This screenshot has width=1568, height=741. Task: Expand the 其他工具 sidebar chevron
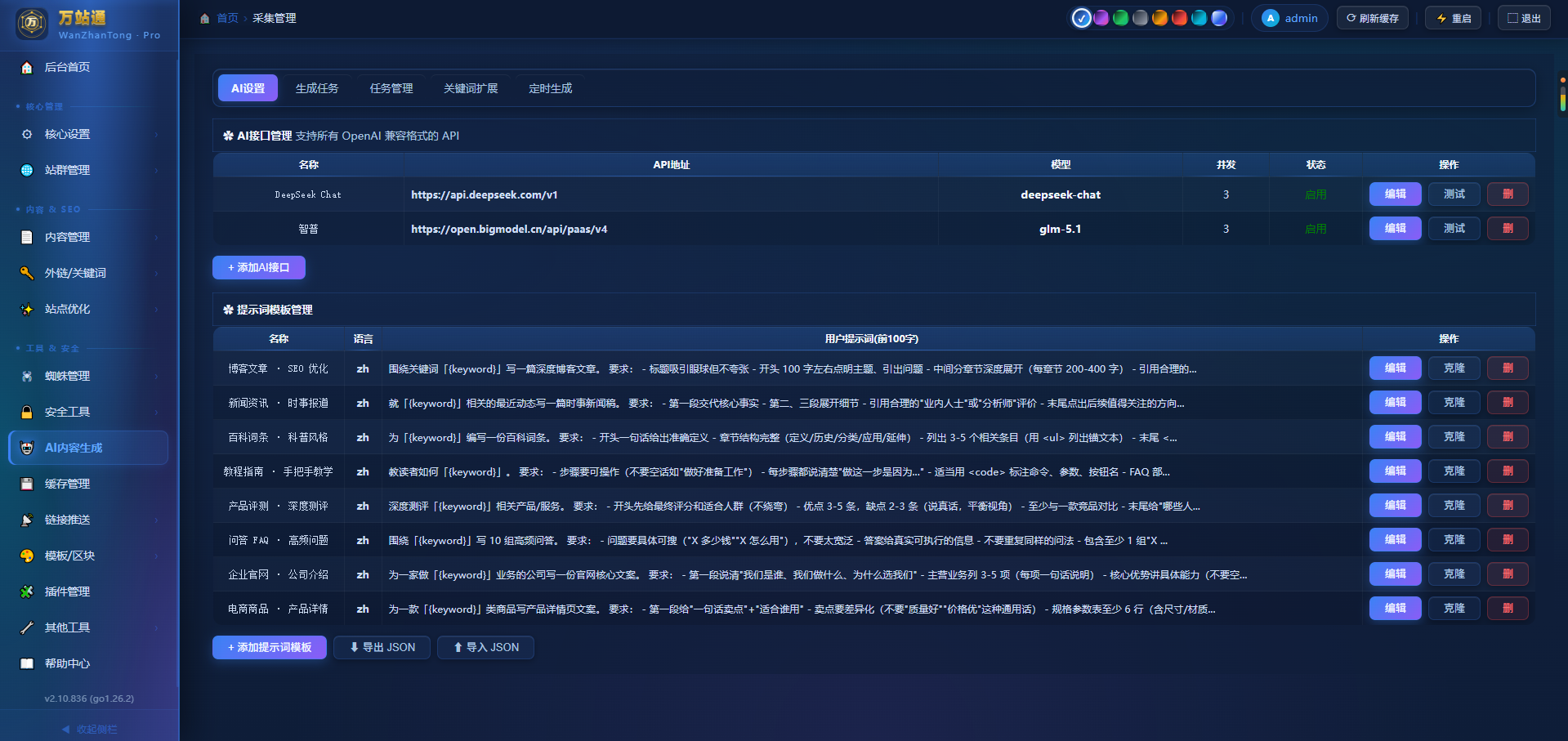[x=156, y=628]
